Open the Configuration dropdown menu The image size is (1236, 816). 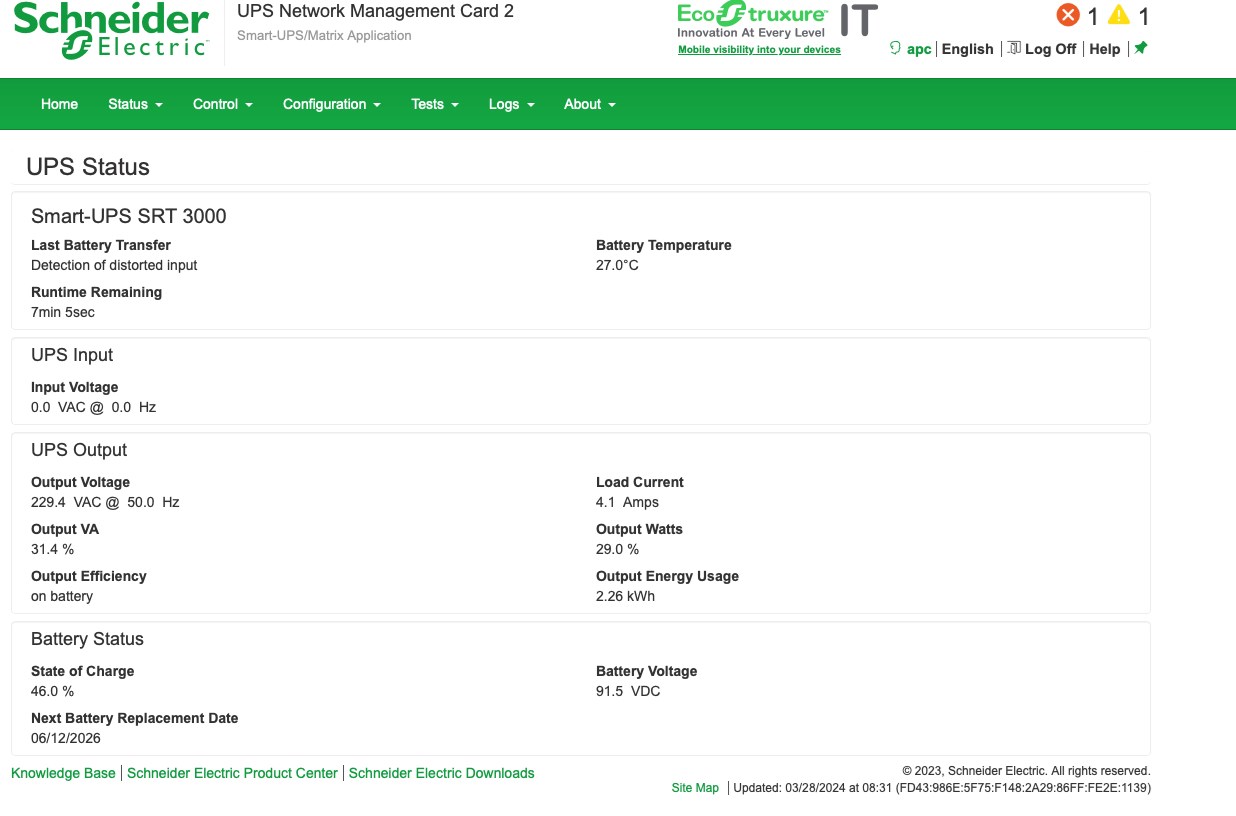tap(331, 104)
